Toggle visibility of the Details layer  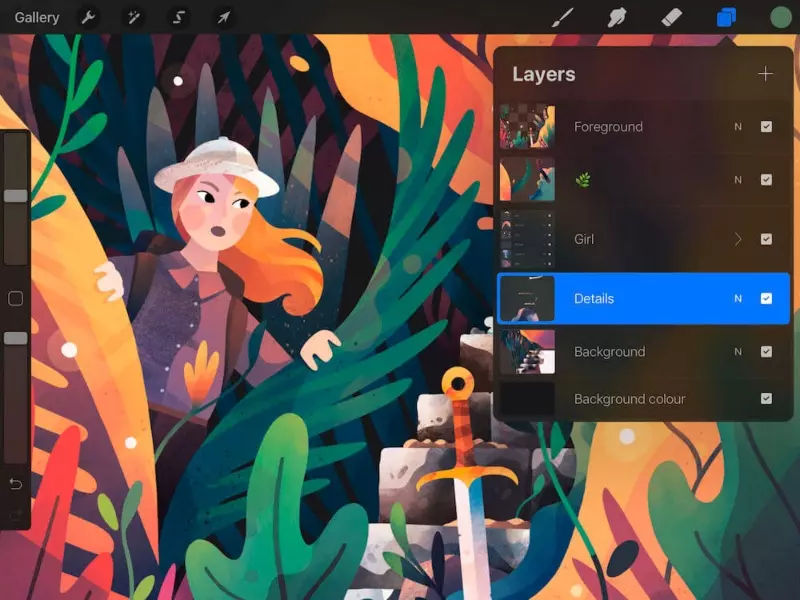(766, 298)
